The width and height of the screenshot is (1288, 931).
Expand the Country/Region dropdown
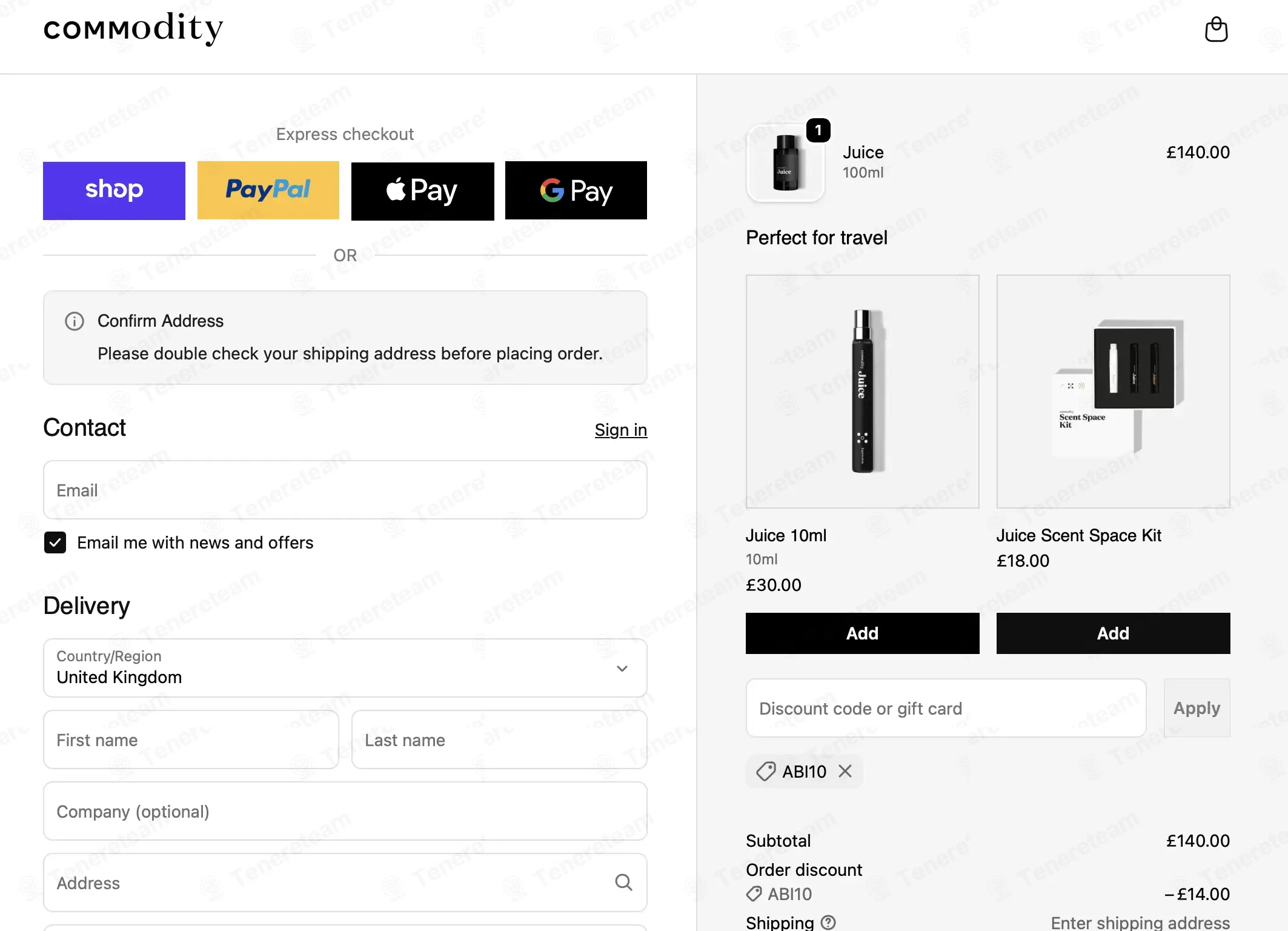coord(345,668)
